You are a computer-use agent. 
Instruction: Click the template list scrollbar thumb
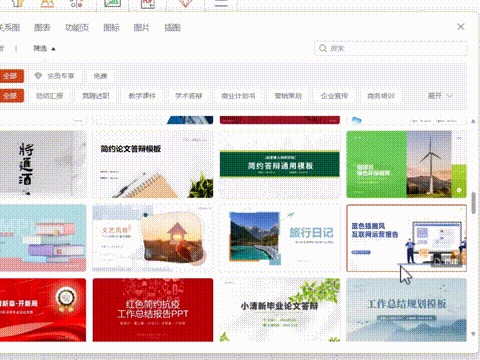(x=473, y=203)
